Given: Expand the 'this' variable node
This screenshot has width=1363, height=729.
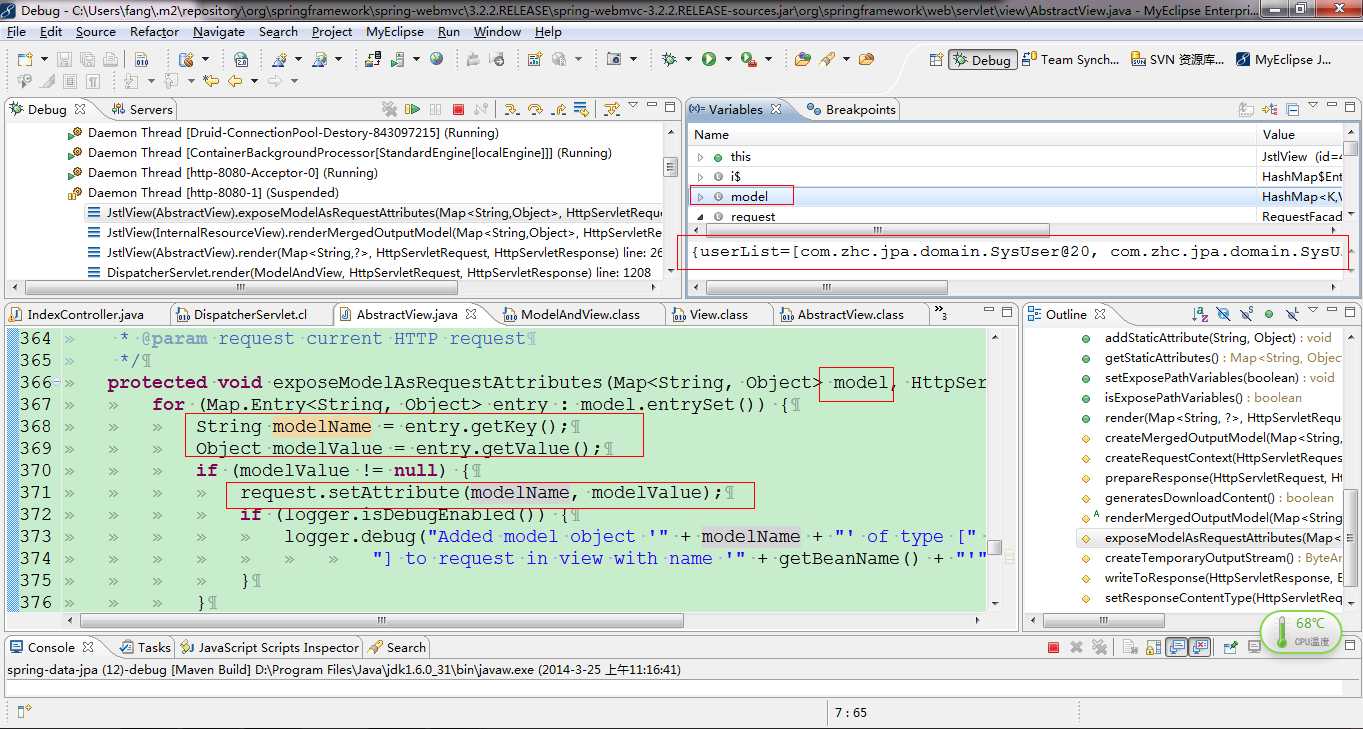Looking at the screenshot, I should click(701, 157).
